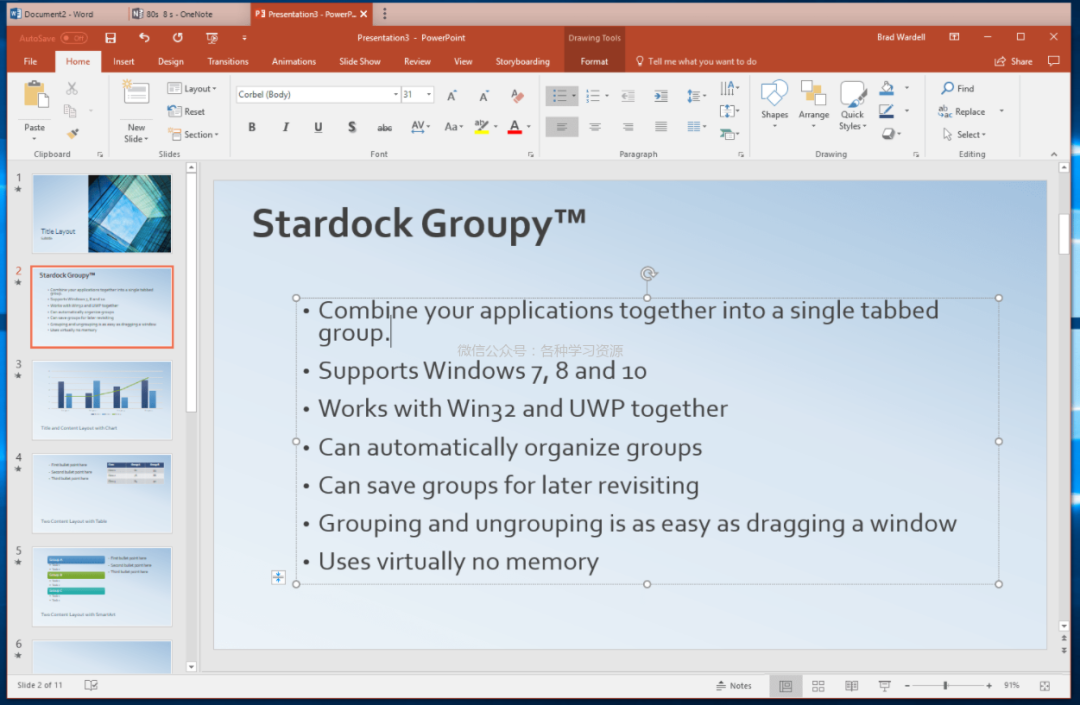Expand the Layout dropdown

pyautogui.click(x=192, y=89)
